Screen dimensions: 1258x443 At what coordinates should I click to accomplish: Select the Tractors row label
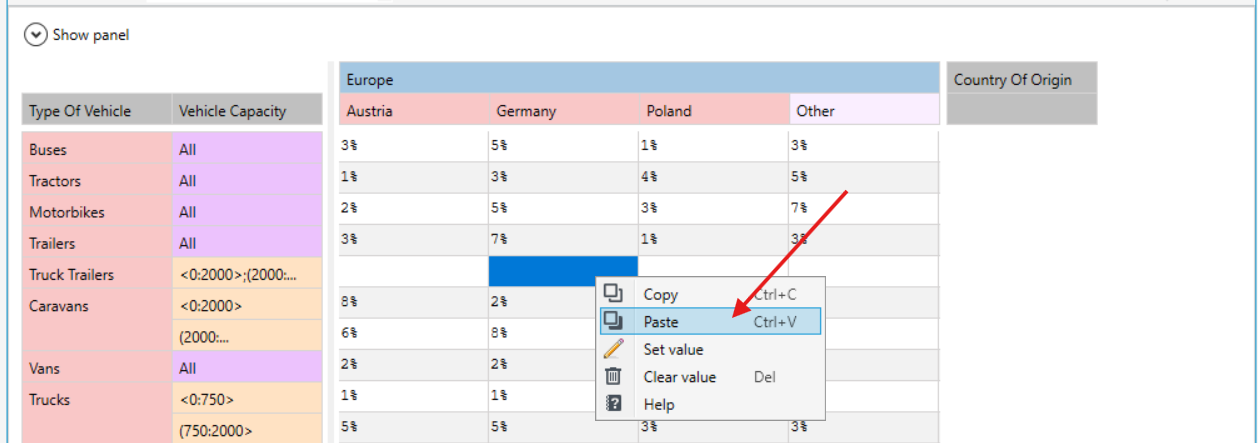[x=97, y=181]
